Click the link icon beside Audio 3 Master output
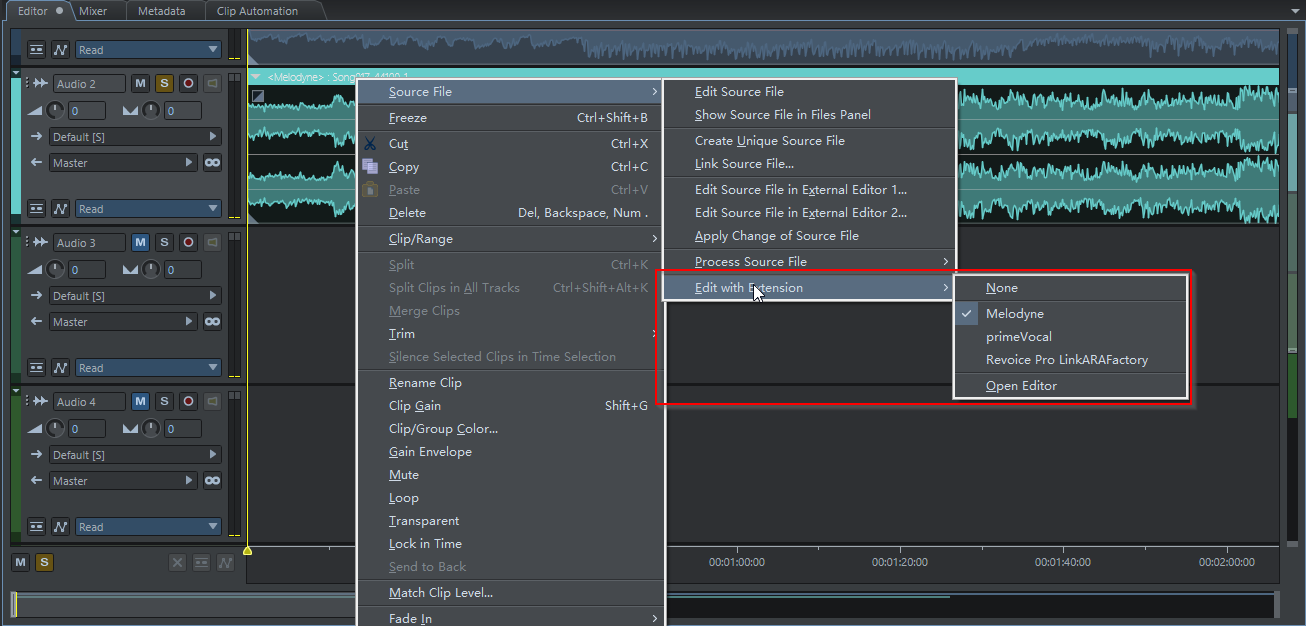Image resolution: width=1306 pixels, height=626 pixels. click(x=212, y=322)
